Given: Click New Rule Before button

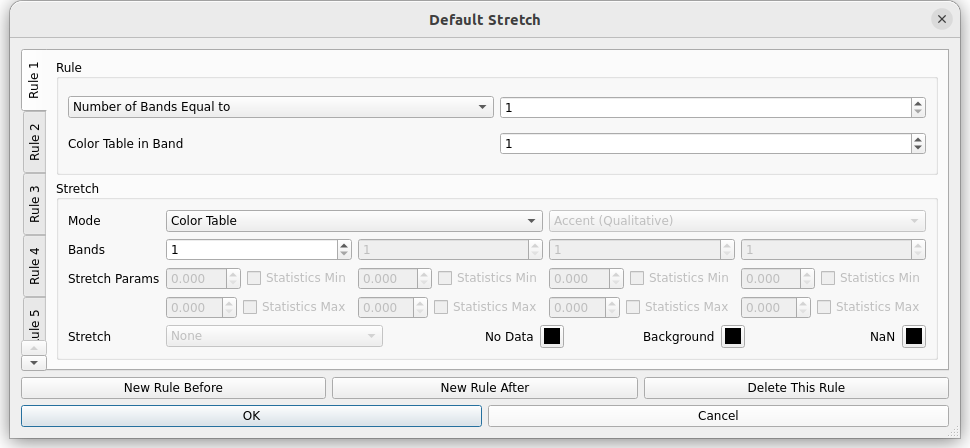Looking at the screenshot, I should pyautogui.click(x=173, y=388).
